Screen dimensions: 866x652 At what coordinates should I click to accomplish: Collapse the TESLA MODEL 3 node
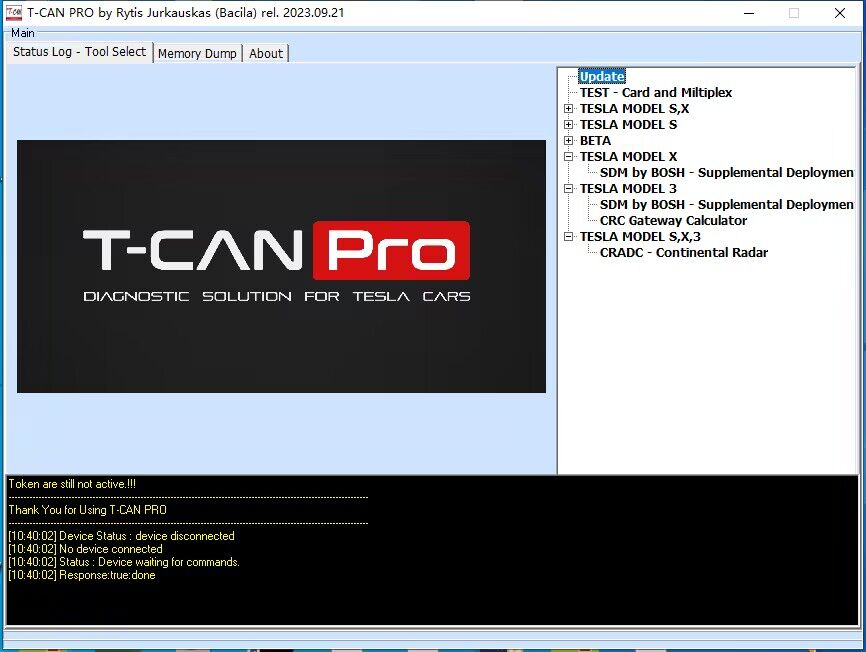coord(568,189)
